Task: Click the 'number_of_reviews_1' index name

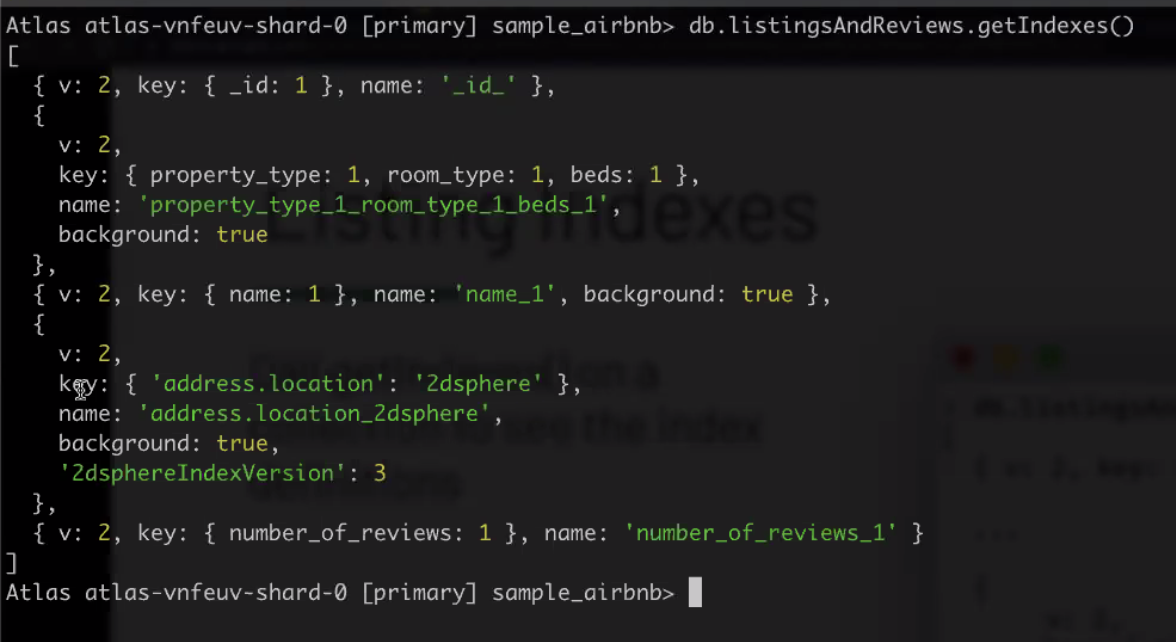Action: 760,533
